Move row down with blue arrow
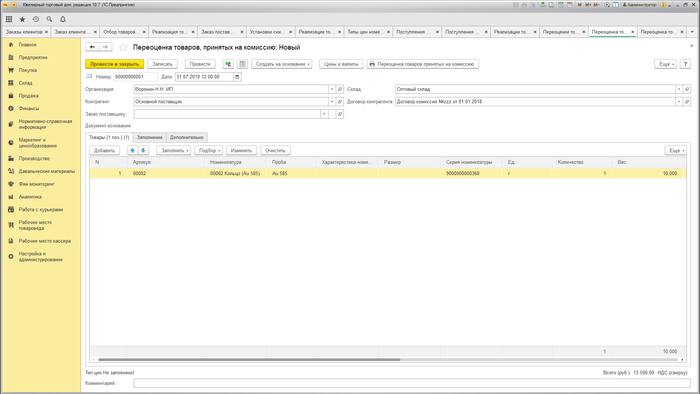The image size is (700, 394). 143,150
